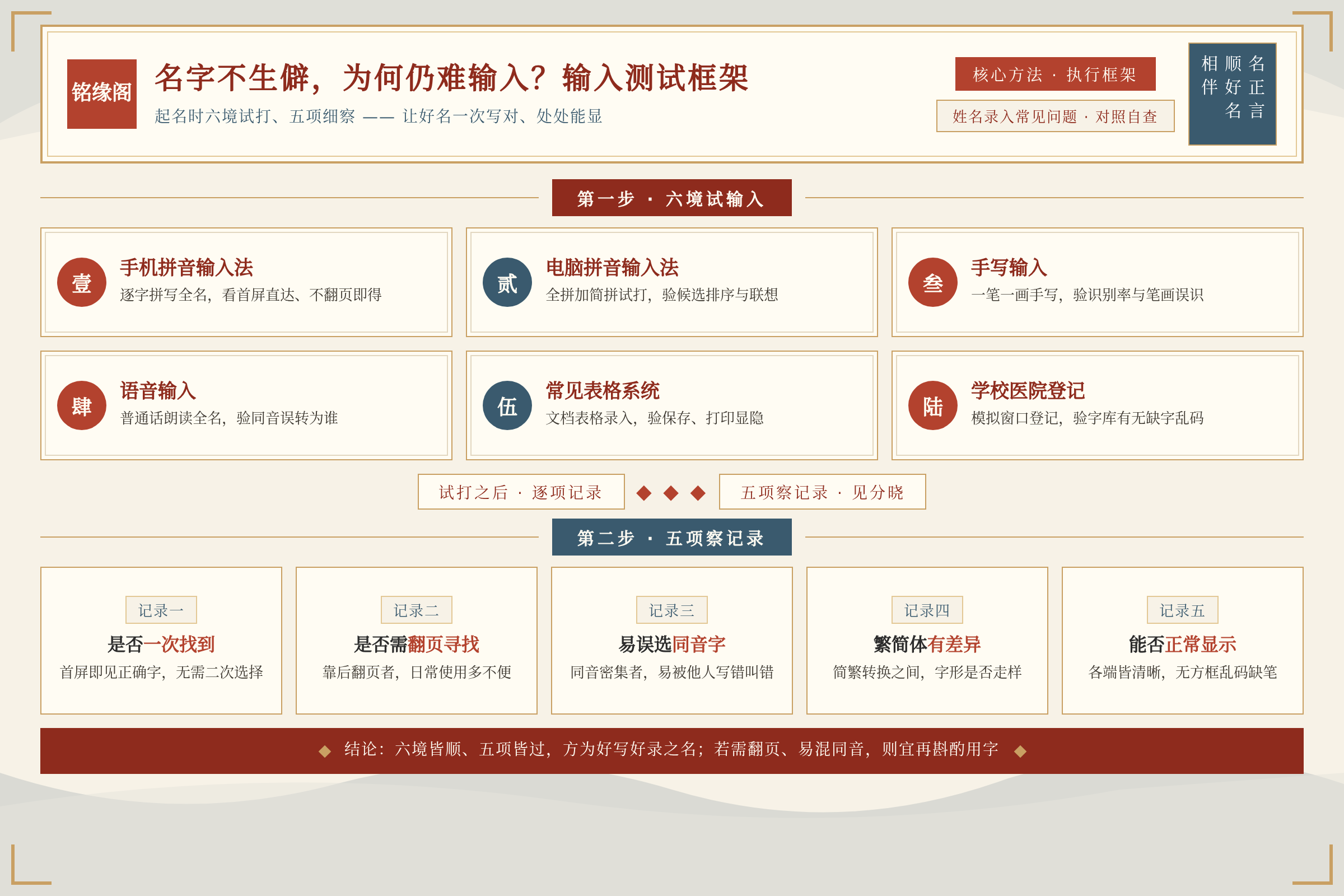Click the text 首屏即见正确字，无需二次选择

[x=161, y=672]
